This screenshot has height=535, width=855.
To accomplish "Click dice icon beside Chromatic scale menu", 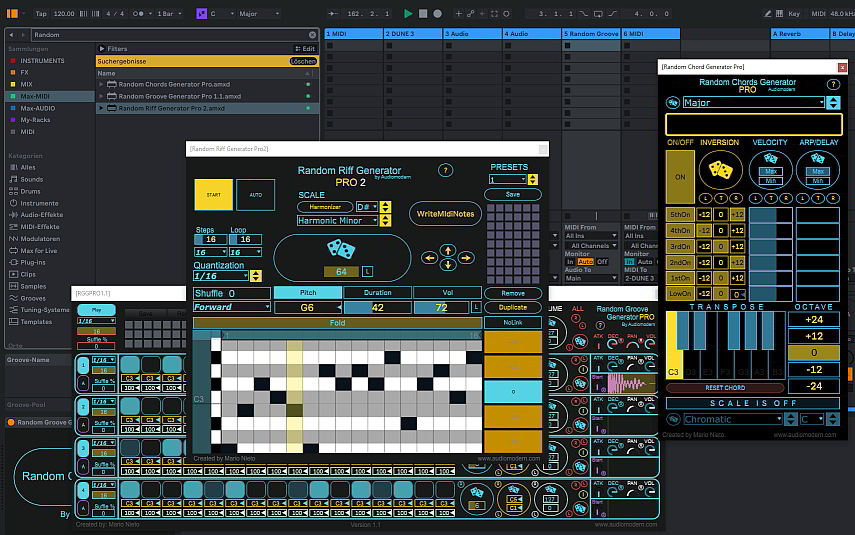I will click(x=673, y=419).
